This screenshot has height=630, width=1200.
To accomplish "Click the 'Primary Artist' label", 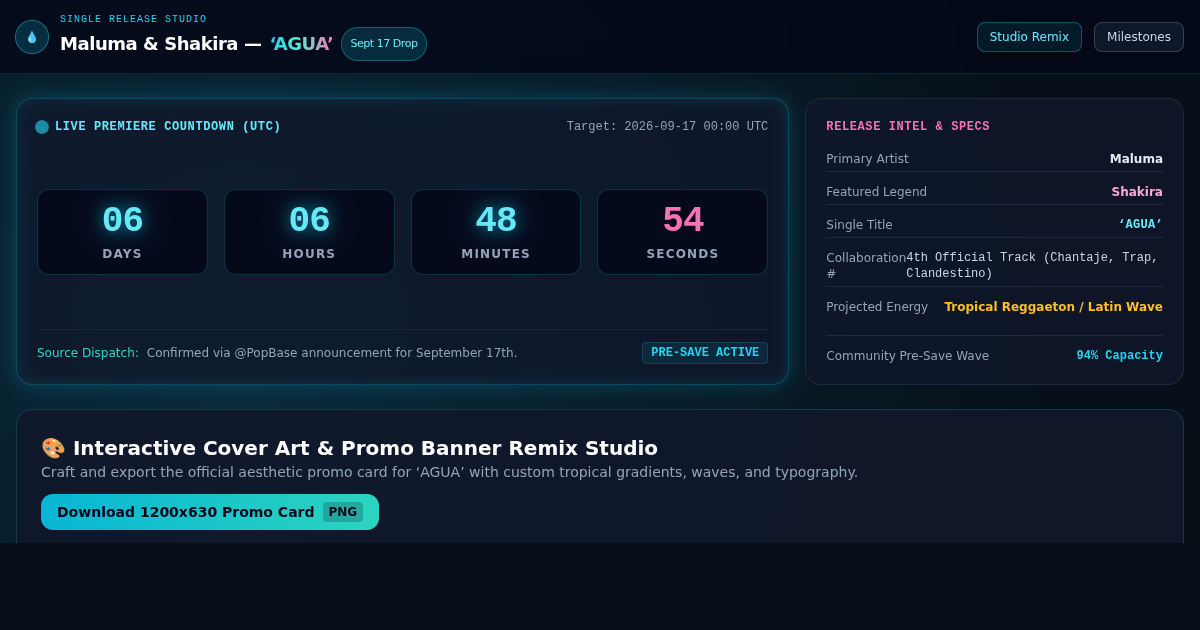I will coord(867,159).
